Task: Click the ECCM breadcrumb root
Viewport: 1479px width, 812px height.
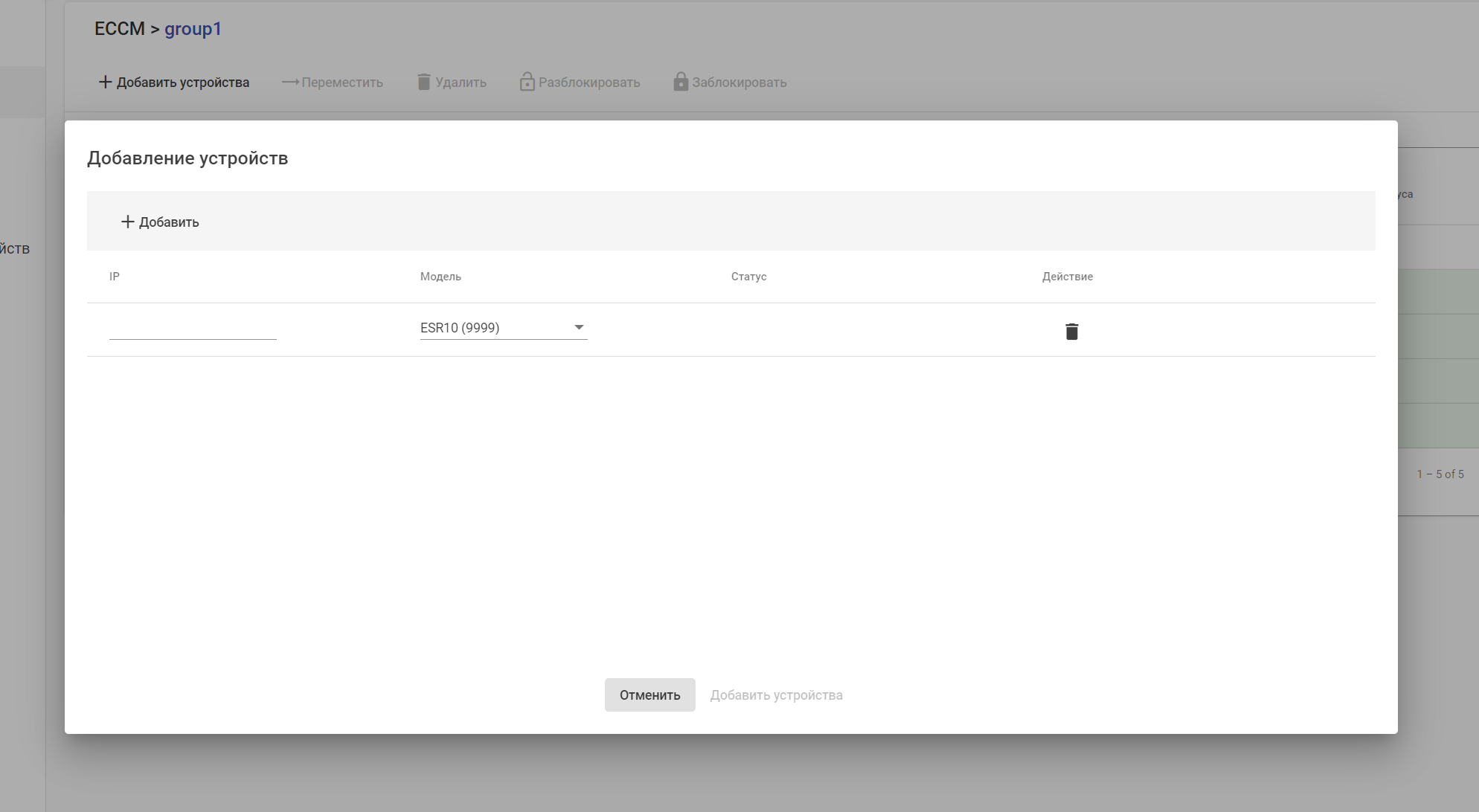Action: (119, 29)
